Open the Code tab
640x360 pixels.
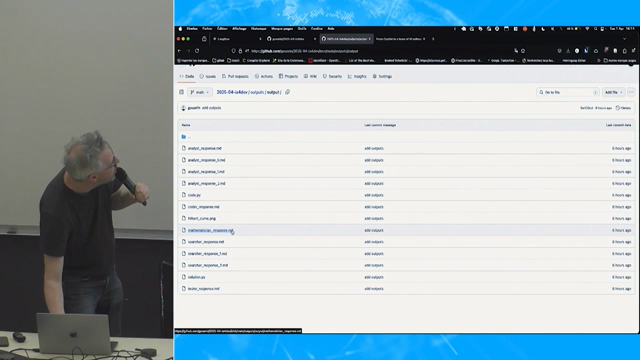[x=187, y=76]
